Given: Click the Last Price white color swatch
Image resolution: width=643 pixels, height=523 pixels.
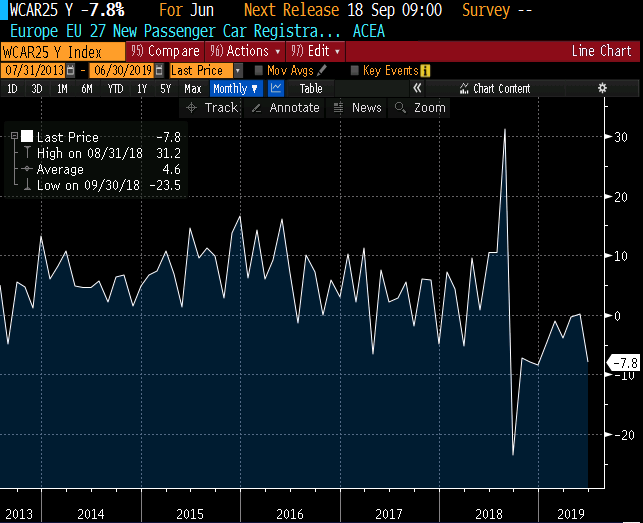Looking at the screenshot, I should point(27,137).
